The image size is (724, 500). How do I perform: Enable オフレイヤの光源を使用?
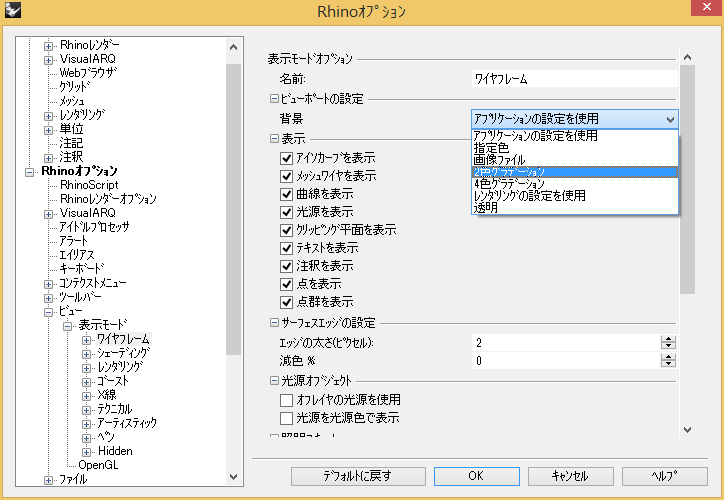tap(286, 400)
